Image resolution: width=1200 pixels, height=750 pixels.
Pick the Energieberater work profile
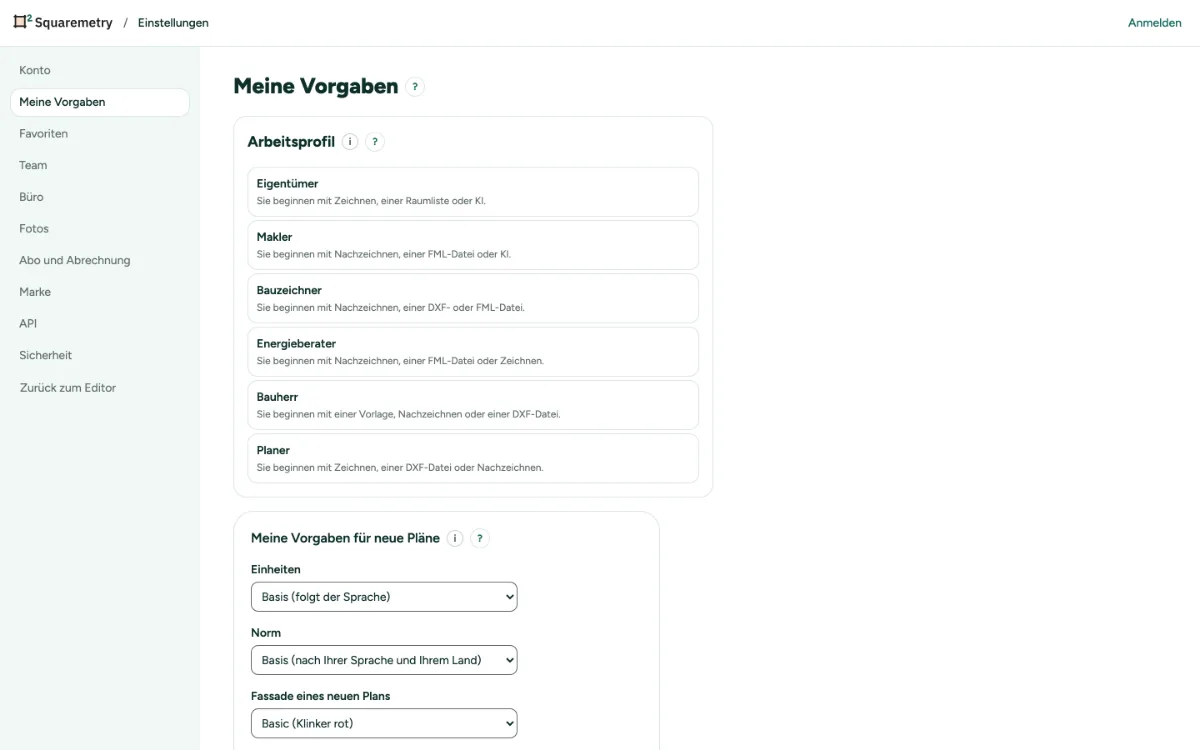point(473,352)
